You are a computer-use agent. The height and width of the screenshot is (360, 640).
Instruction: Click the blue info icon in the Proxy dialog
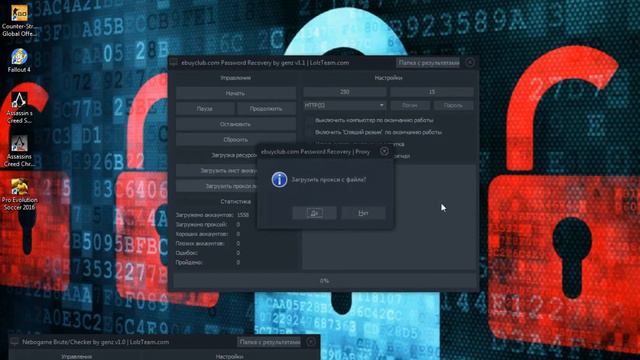pyautogui.click(x=279, y=179)
